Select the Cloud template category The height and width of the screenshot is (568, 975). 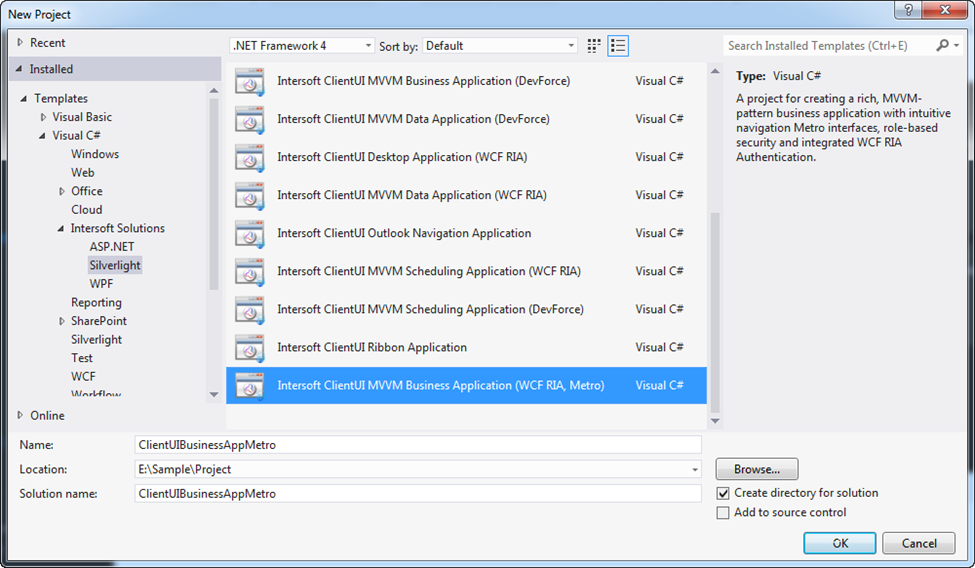[x=86, y=210]
